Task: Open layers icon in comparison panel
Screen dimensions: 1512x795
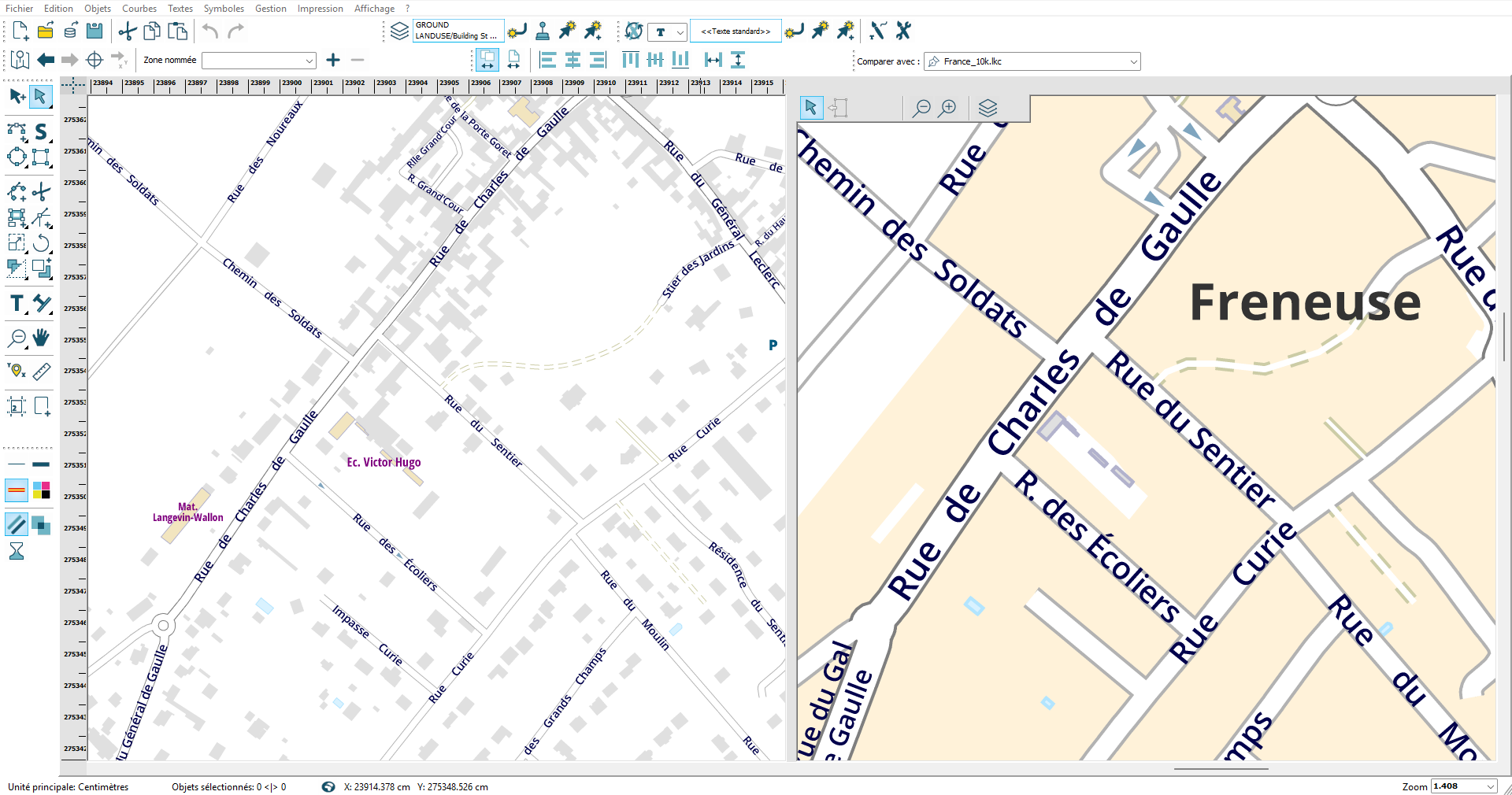Action: pos(988,108)
